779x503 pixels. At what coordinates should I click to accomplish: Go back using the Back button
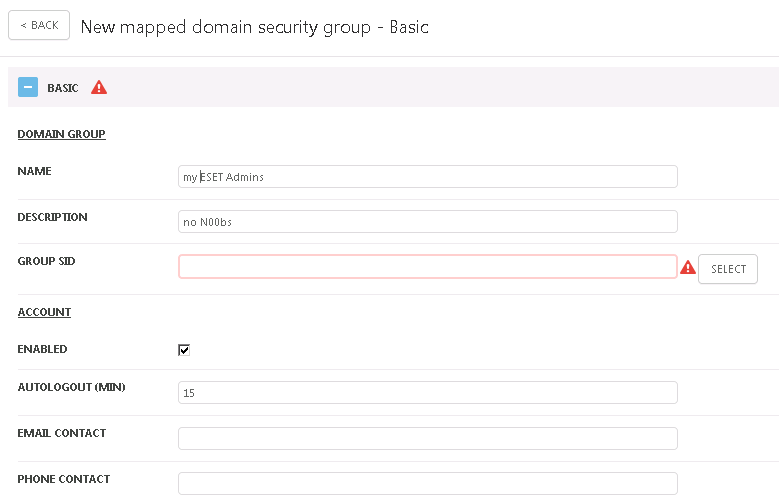tap(39, 26)
